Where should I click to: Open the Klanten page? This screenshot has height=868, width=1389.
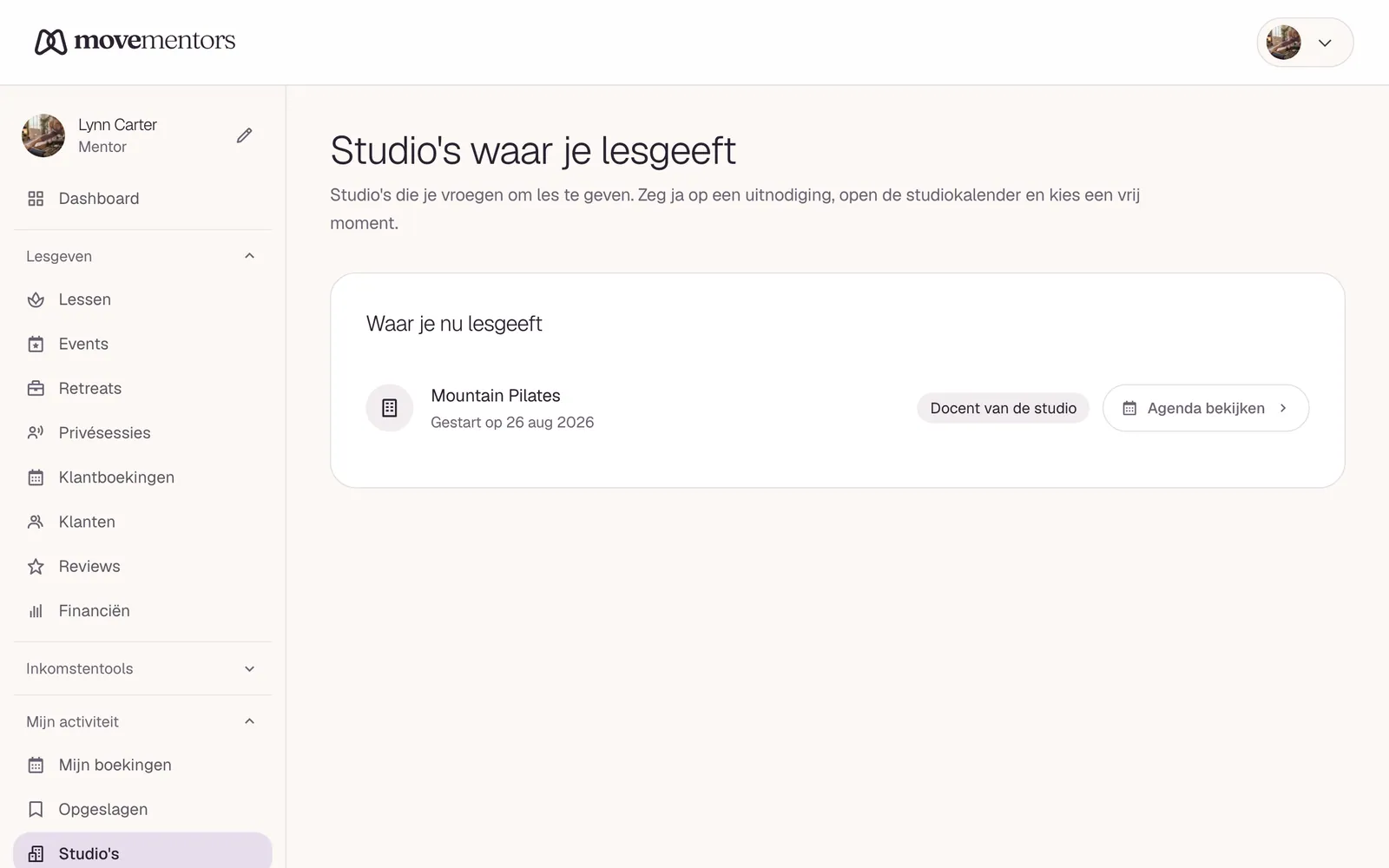142,522
